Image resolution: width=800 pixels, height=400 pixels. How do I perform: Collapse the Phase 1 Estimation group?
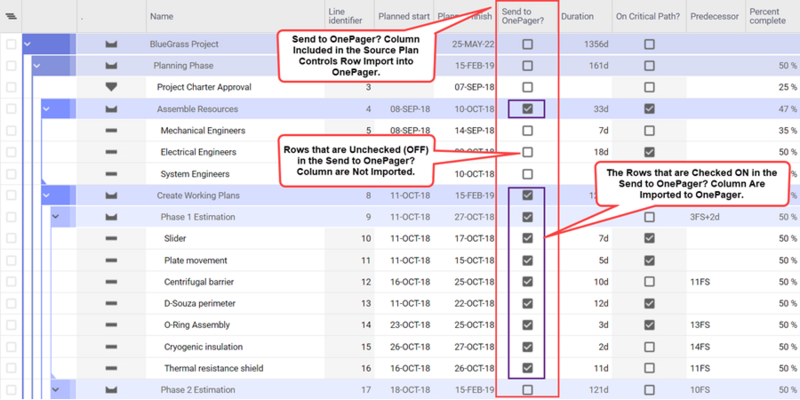coord(56,217)
